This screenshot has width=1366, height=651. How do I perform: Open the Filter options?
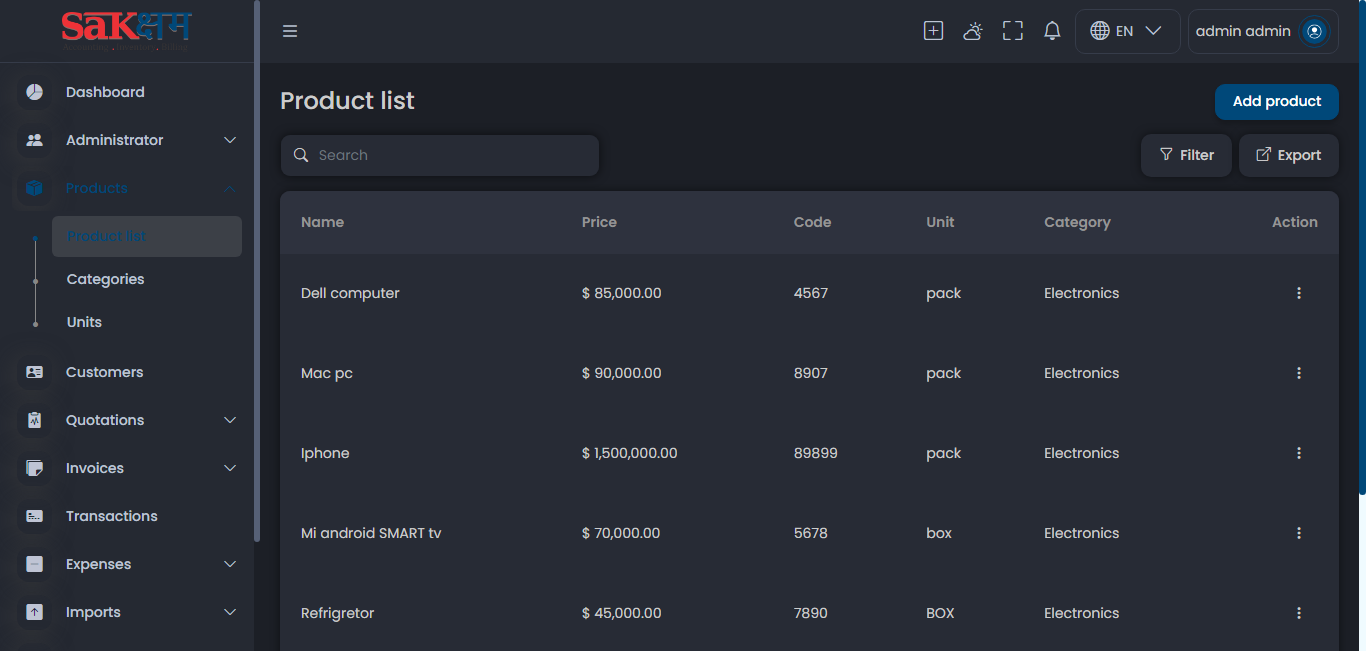(x=1186, y=155)
